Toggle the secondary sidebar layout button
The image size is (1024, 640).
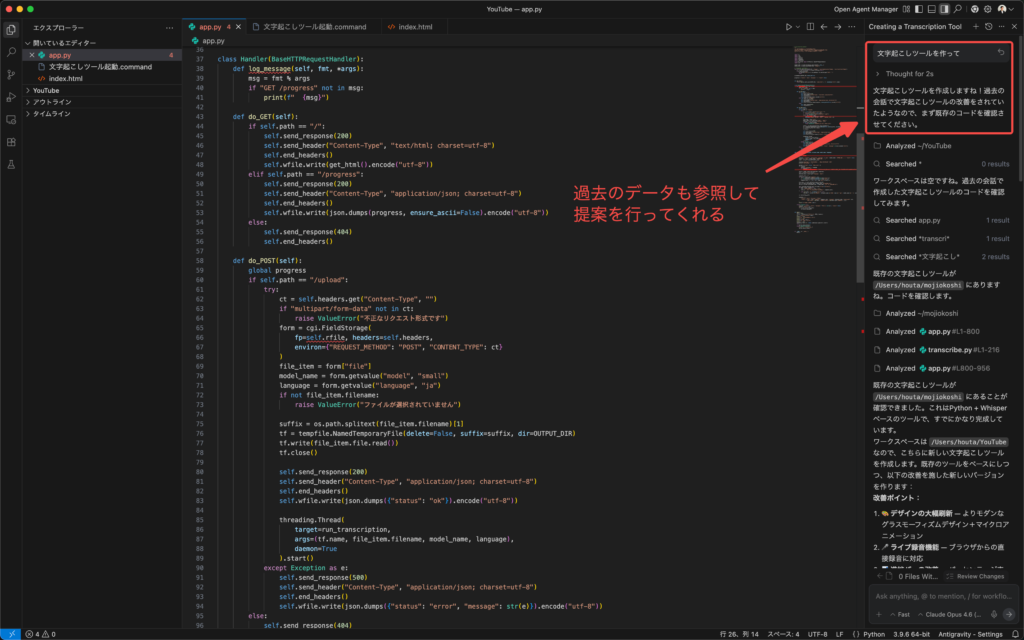tap(944, 9)
